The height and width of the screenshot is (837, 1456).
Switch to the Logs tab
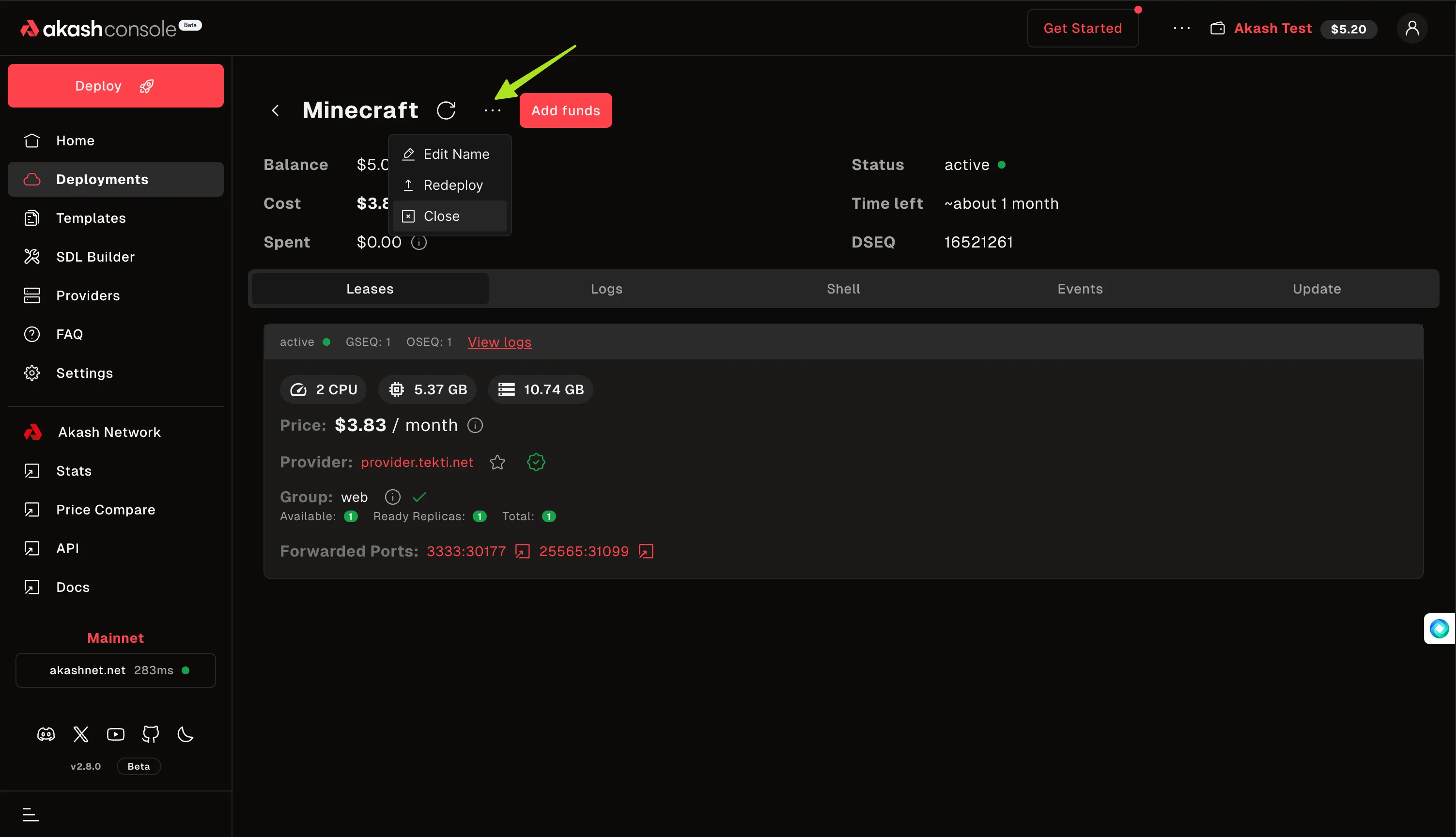tap(606, 289)
